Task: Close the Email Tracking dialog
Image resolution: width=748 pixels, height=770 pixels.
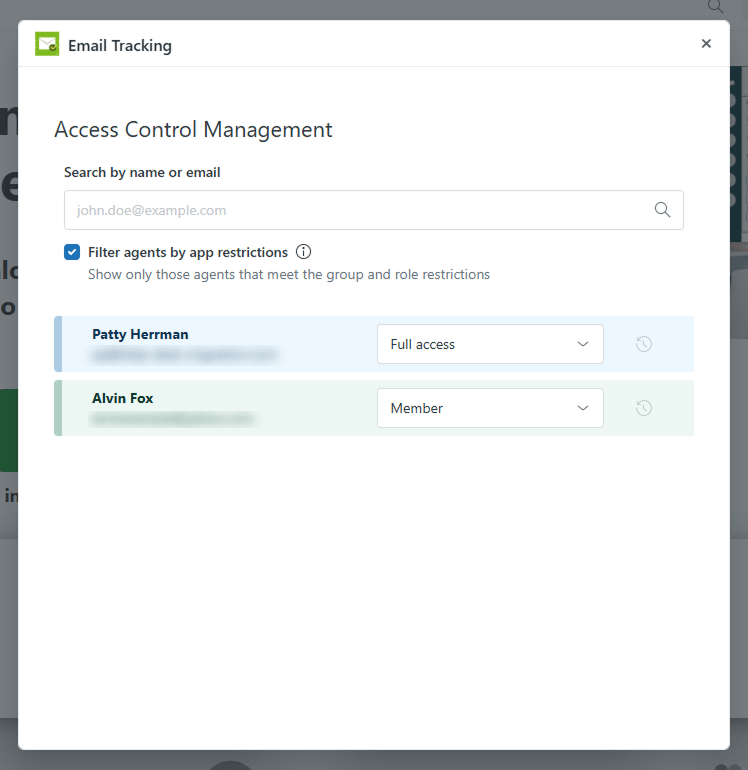Action: coord(706,44)
